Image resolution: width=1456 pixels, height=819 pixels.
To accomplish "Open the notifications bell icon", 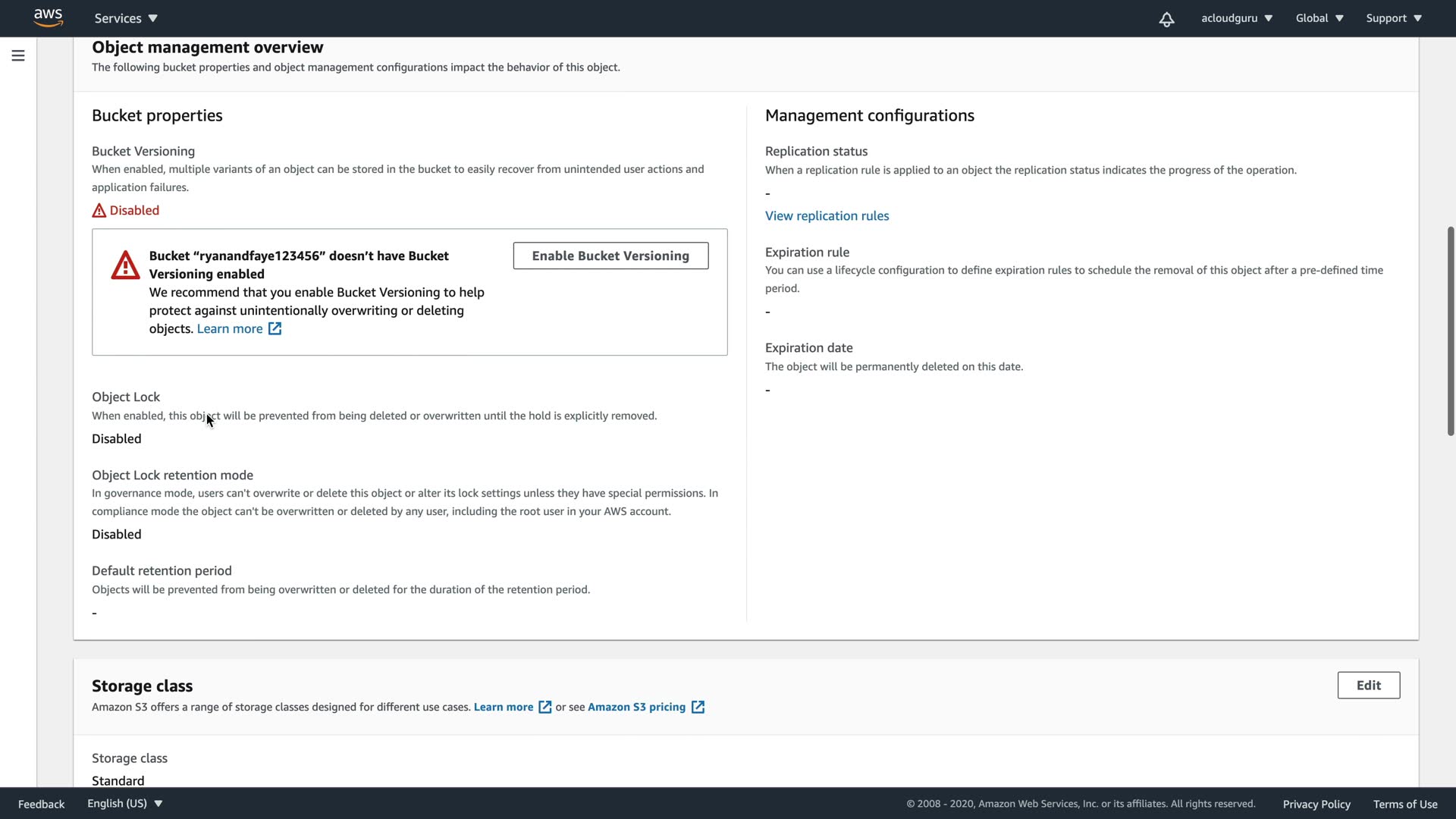I will [1166, 19].
